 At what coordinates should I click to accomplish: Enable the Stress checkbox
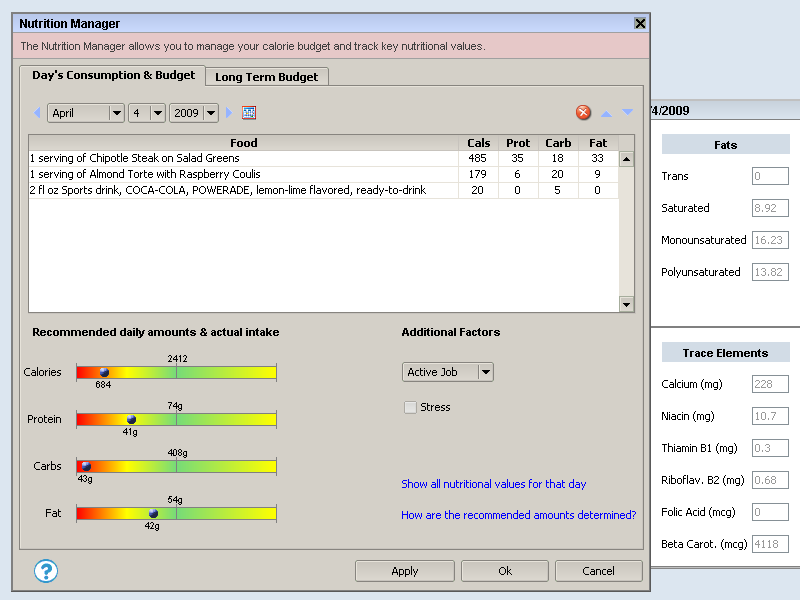(x=410, y=407)
